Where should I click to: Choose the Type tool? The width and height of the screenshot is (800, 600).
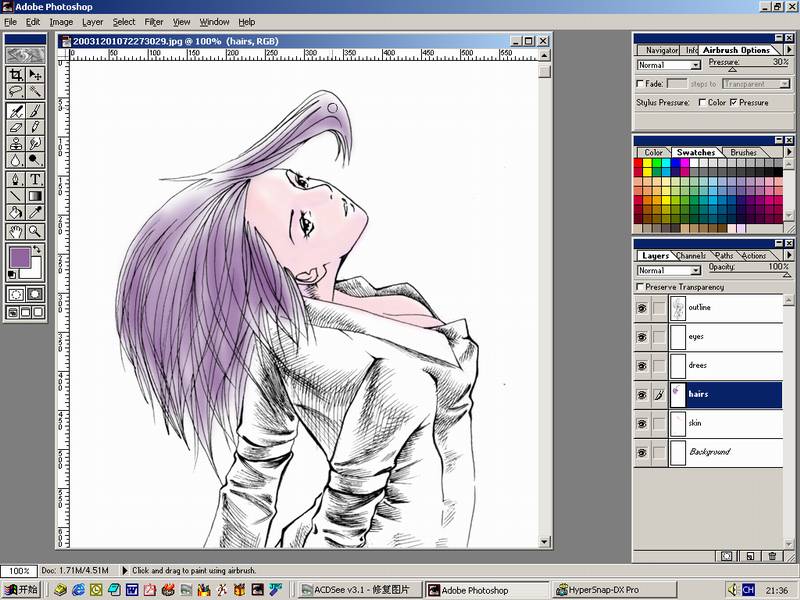tap(35, 179)
